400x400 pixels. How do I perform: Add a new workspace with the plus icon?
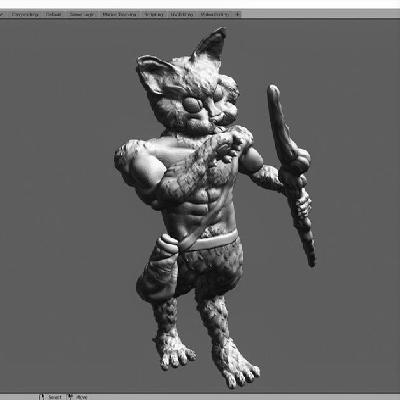point(237,14)
